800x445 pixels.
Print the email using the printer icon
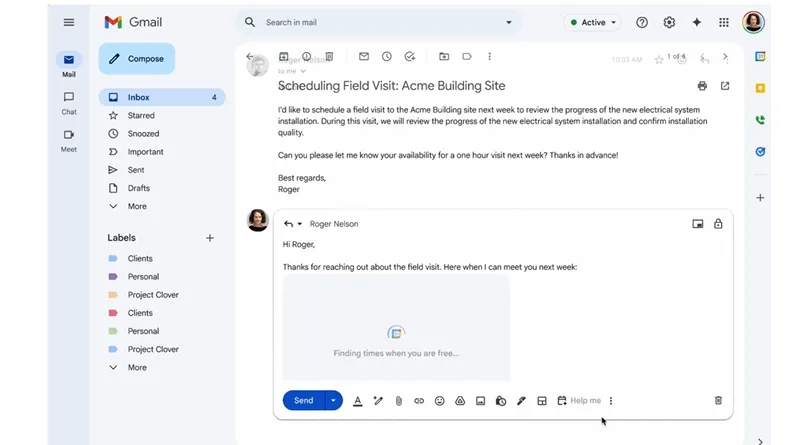click(702, 86)
